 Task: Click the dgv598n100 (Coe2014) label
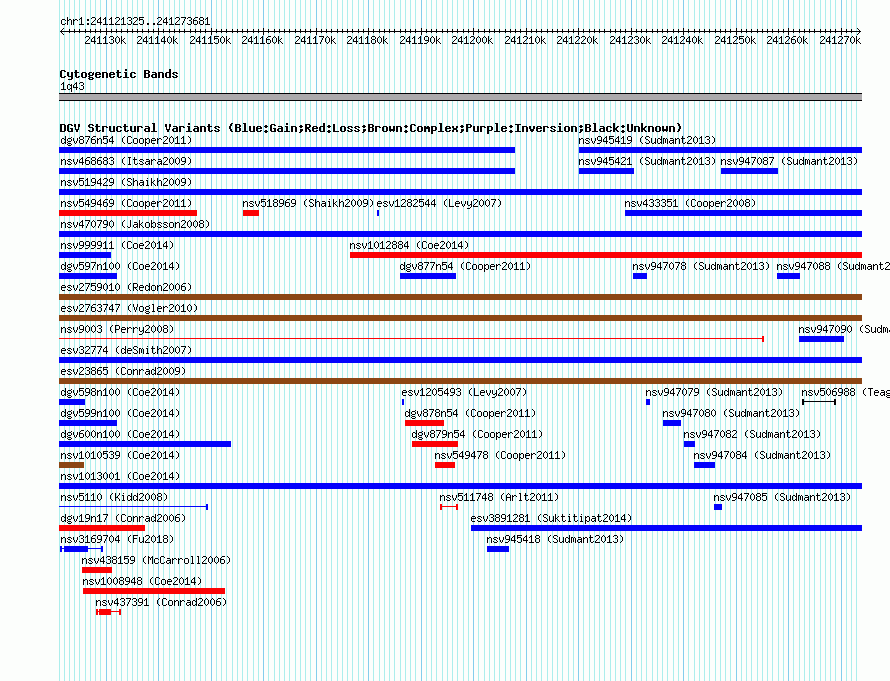tap(120, 392)
